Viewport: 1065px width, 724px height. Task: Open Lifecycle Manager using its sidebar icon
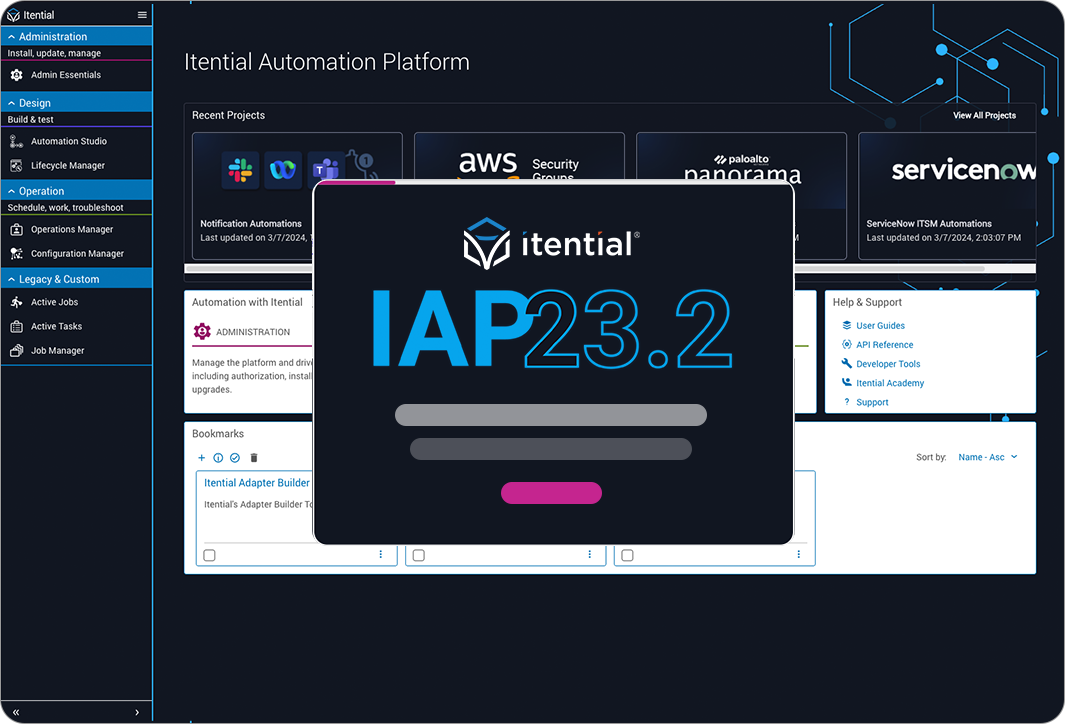point(16,166)
